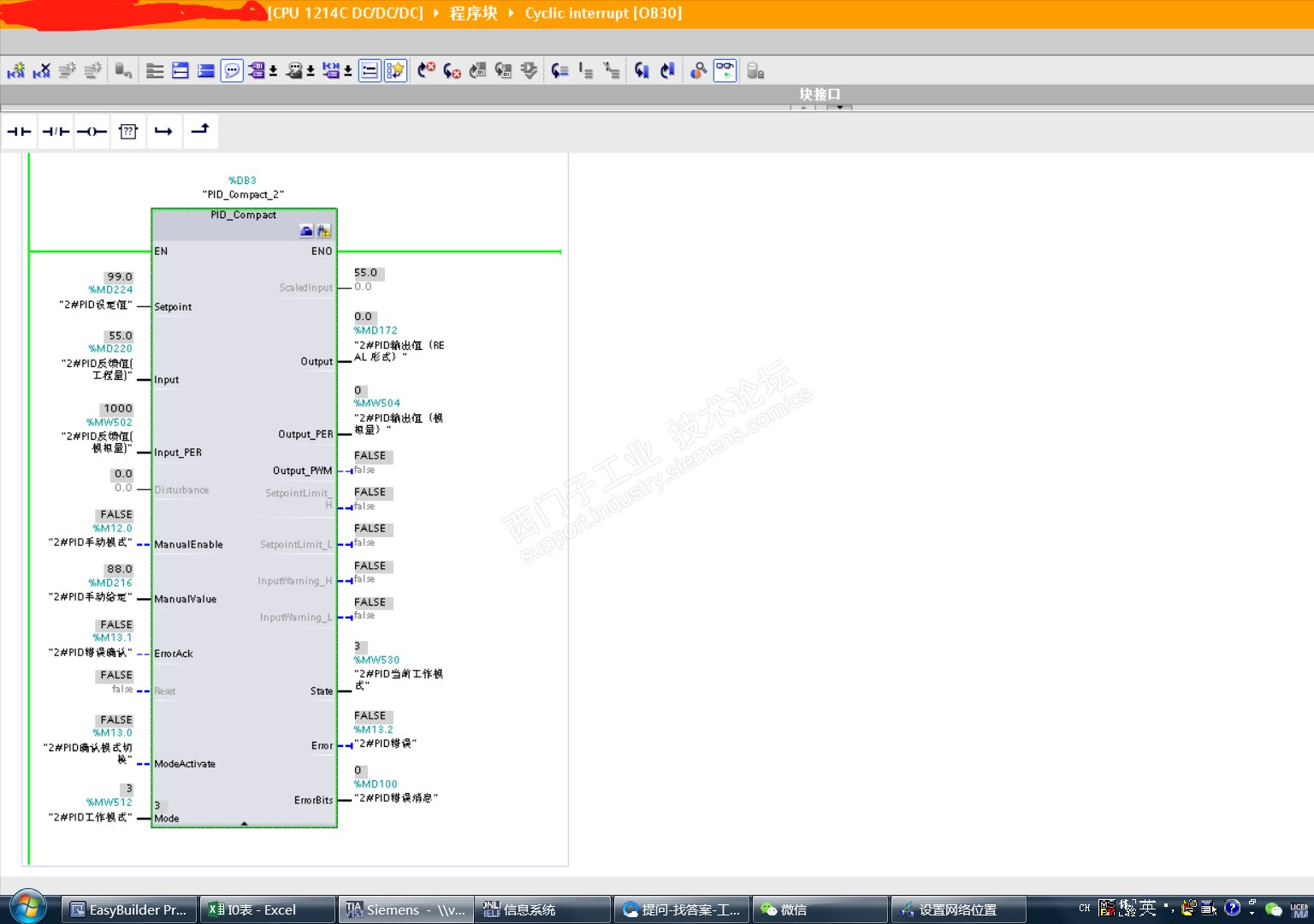
Task: Open dropdown arrow beside tag information icon
Action: (311, 71)
